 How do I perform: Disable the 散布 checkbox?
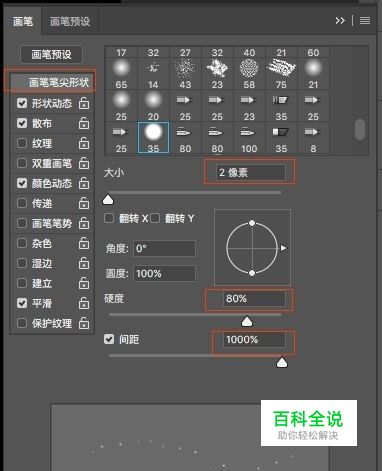[x=22, y=123]
